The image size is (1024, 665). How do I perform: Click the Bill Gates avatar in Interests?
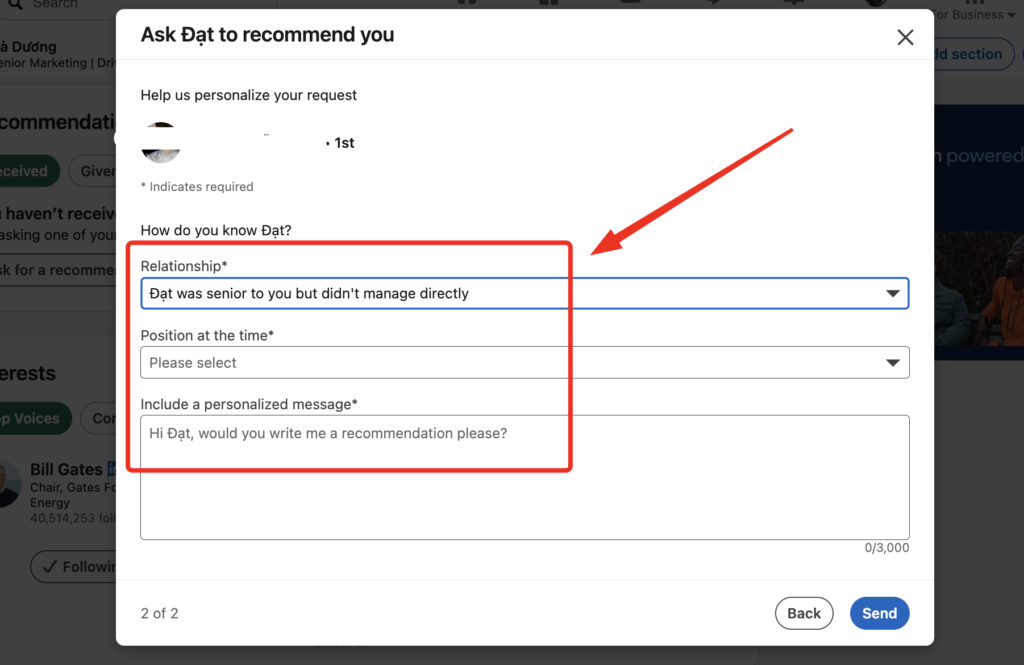[9, 484]
